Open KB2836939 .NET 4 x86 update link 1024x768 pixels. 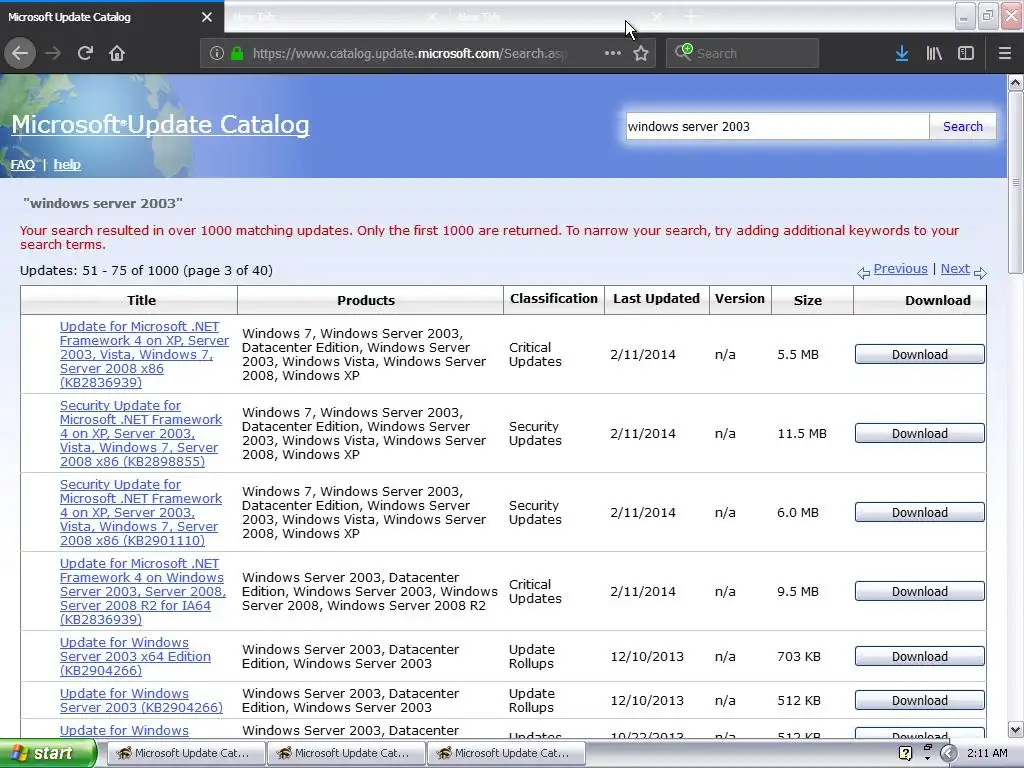tap(144, 355)
